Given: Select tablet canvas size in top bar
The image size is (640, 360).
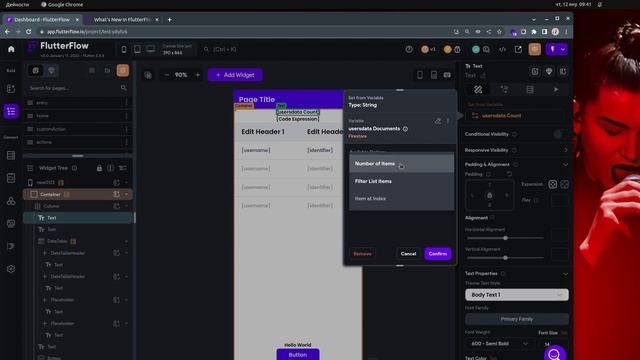Looking at the screenshot, I should 137,49.
